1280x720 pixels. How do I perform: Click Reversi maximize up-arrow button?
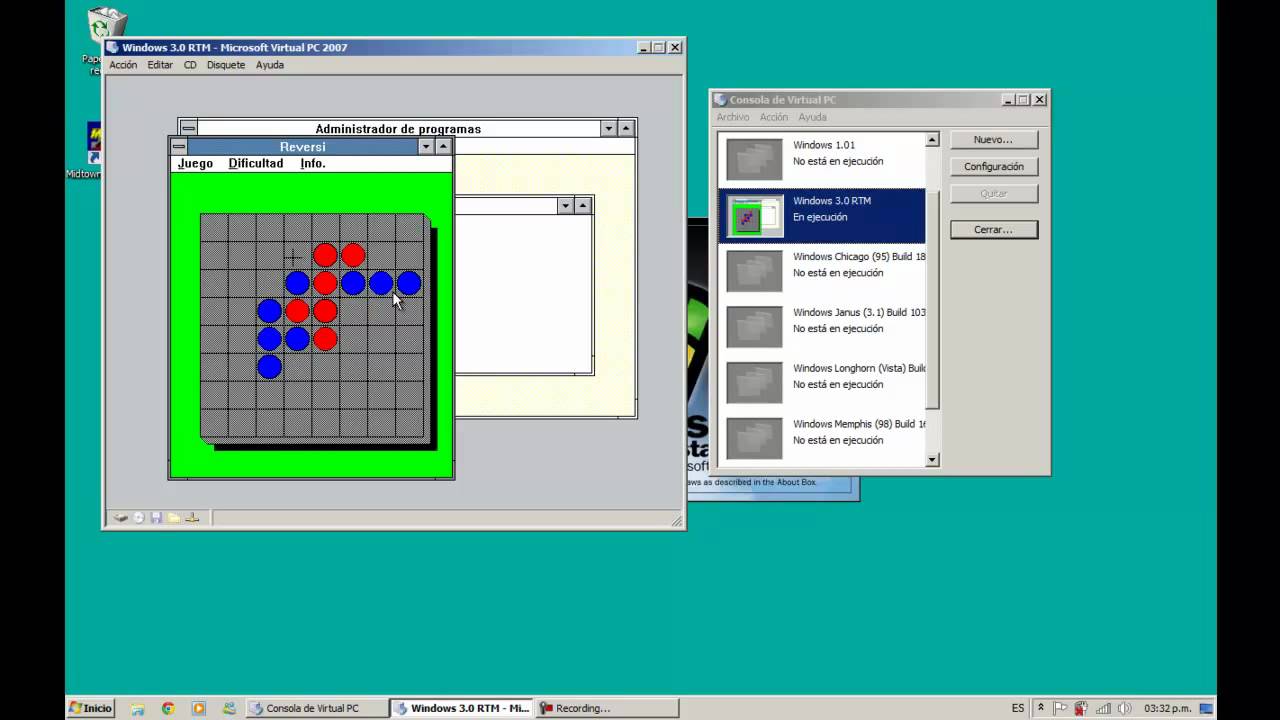(444, 146)
